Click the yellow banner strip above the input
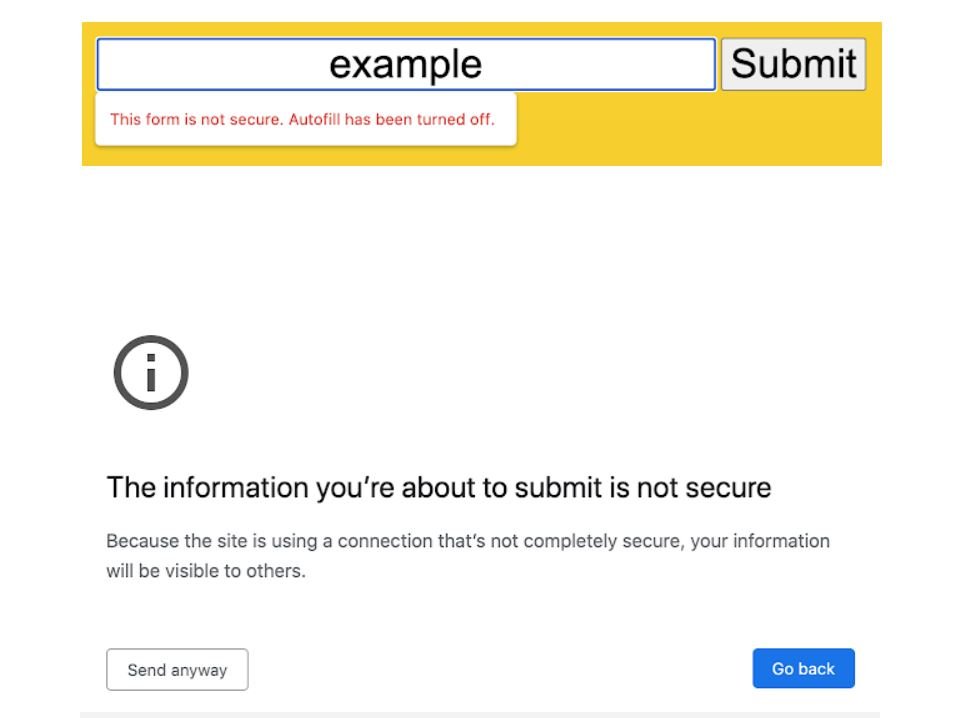This screenshot has height=718, width=971. click(x=480, y=29)
